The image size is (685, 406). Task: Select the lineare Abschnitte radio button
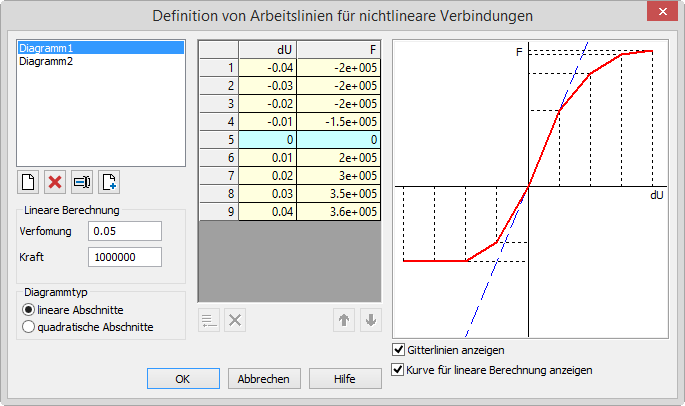point(28,310)
